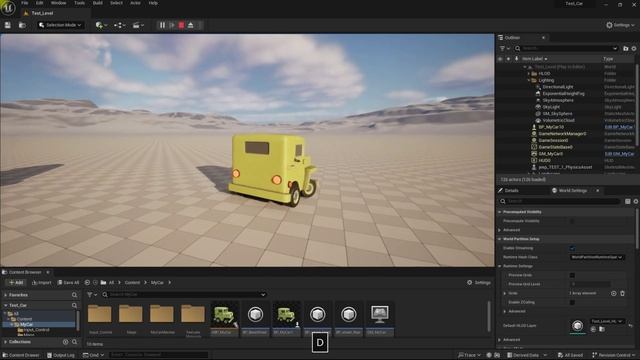Reset Default HLOD Layer to default arrow

pyautogui.click(x=631, y=326)
